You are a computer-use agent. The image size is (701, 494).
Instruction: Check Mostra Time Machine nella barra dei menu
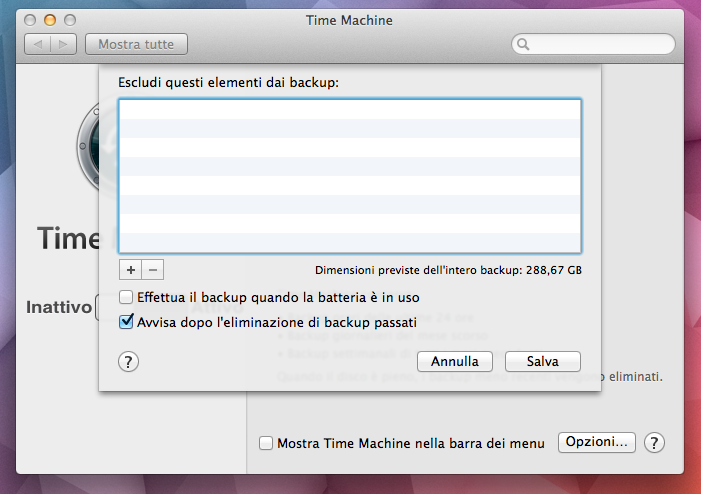point(266,443)
